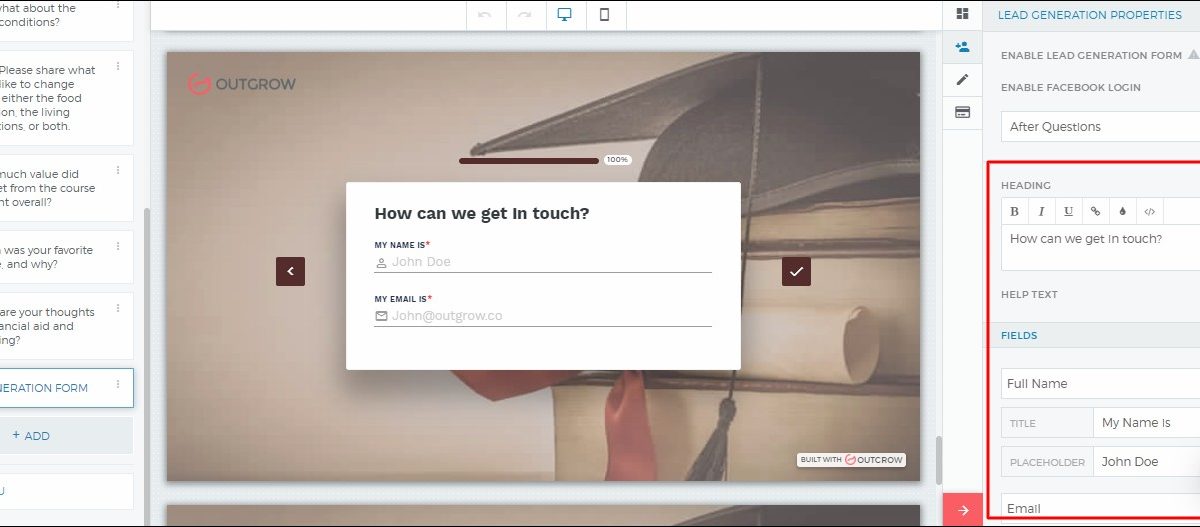Screen dimensions: 1200x527
Task: Open the pencil edit panel icon
Action: [x=962, y=80]
